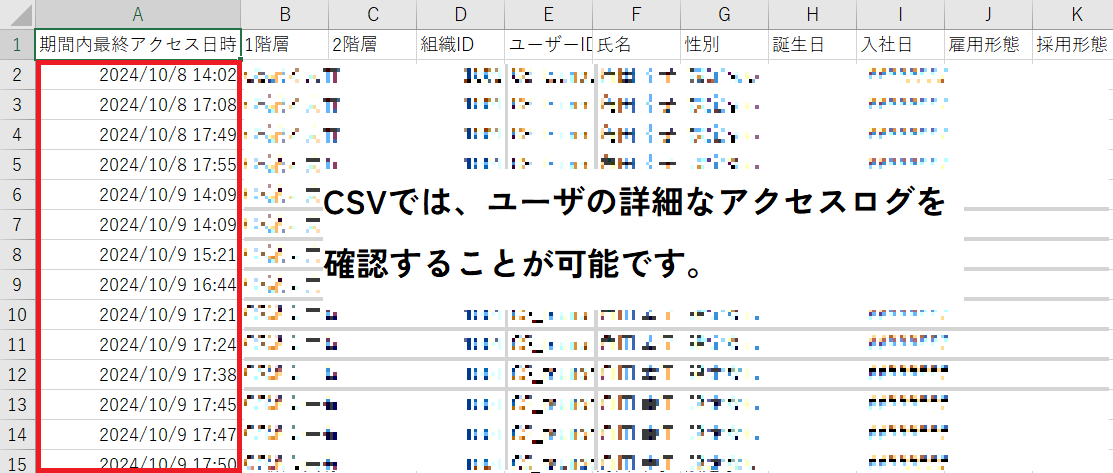Select column E header
This screenshot has width=1113, height=473.
[549, 14]
